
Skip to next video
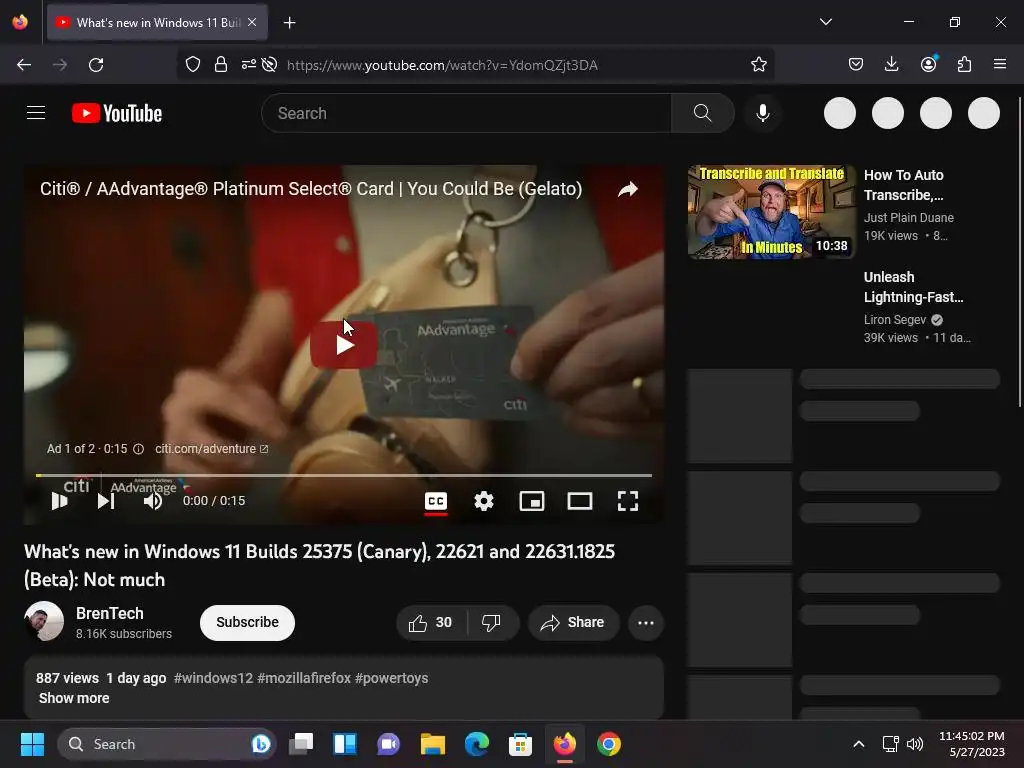[106, 501]
